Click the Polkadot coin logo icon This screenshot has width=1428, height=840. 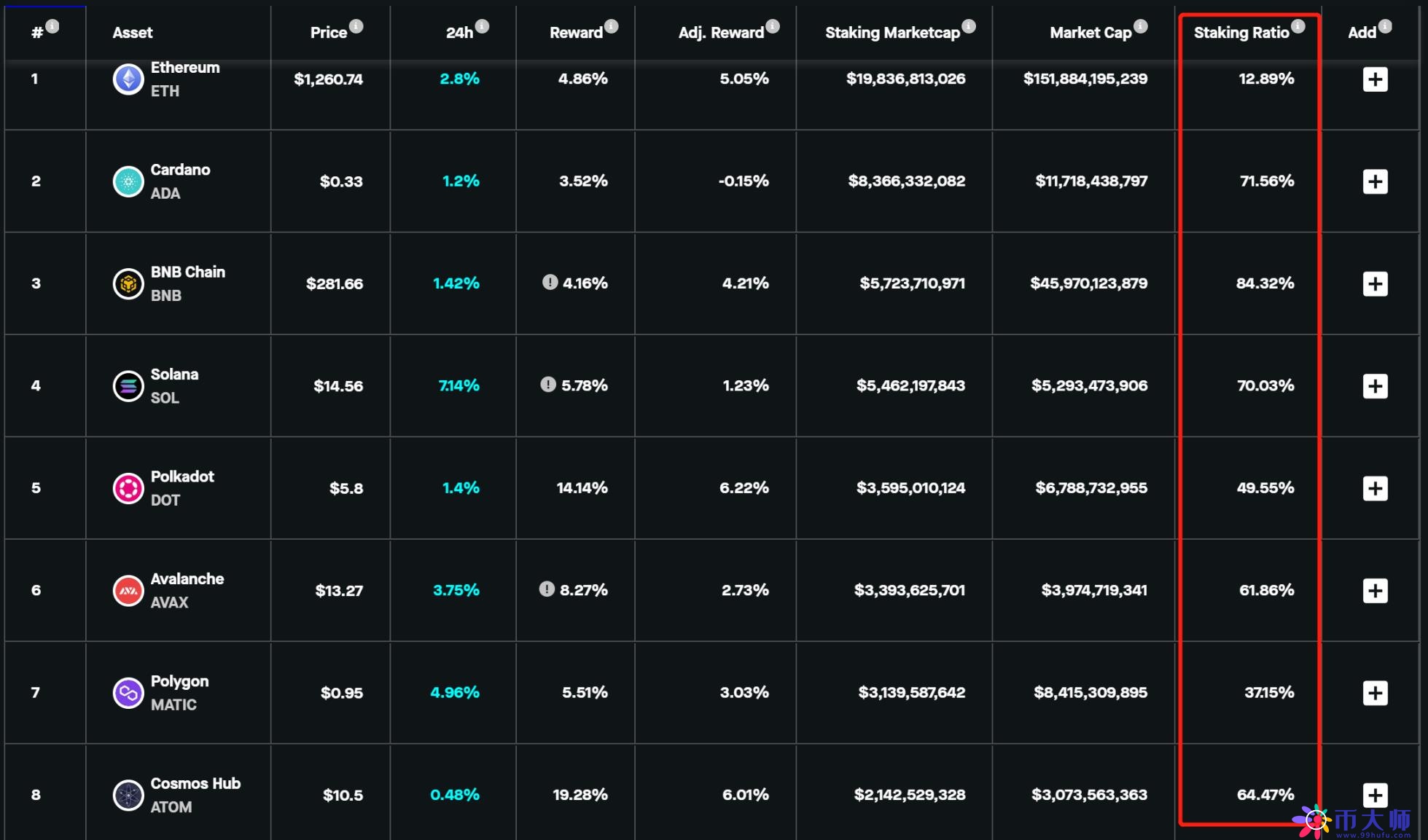point(128,488)
